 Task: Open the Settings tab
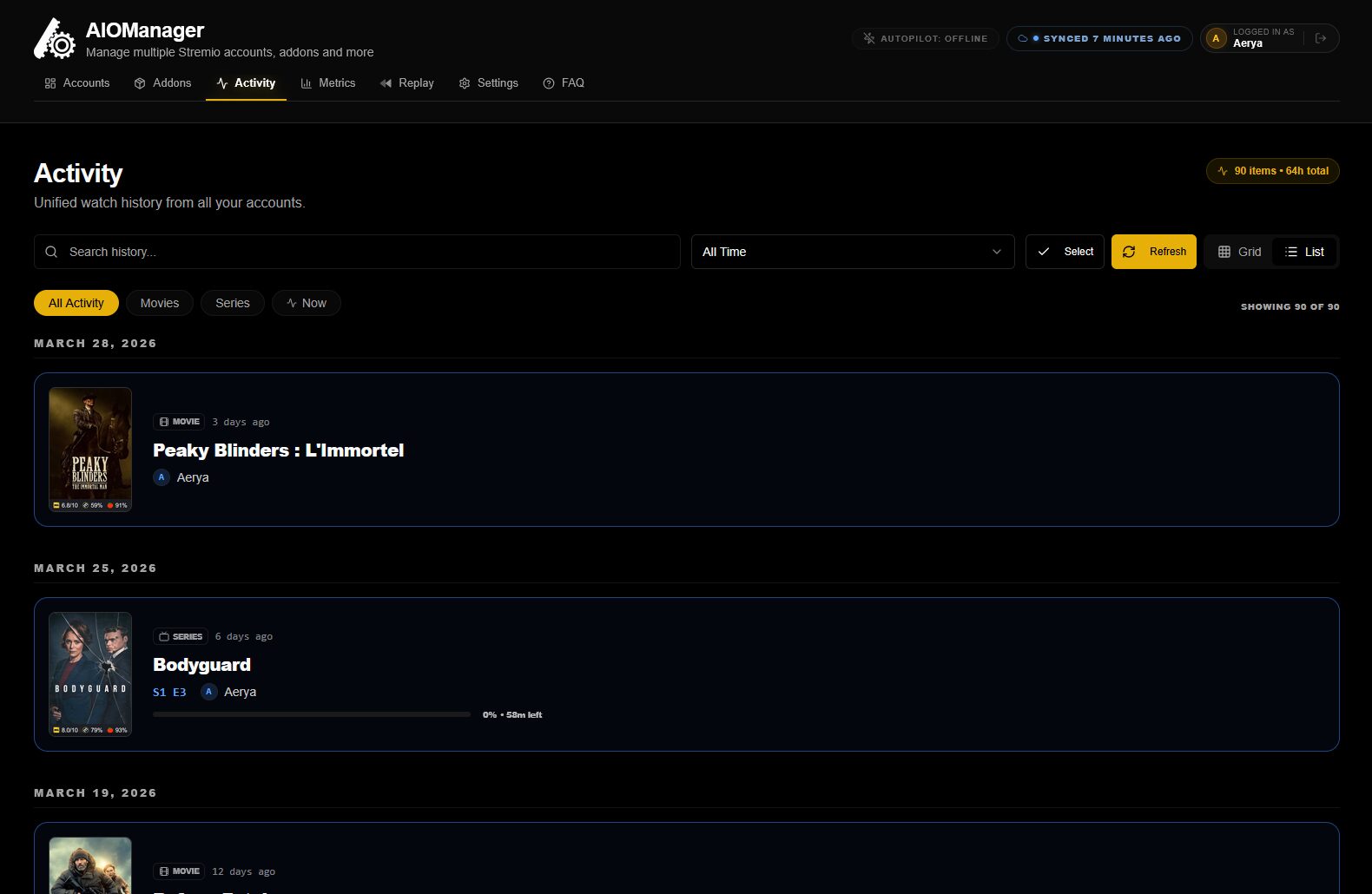[489, 83]
